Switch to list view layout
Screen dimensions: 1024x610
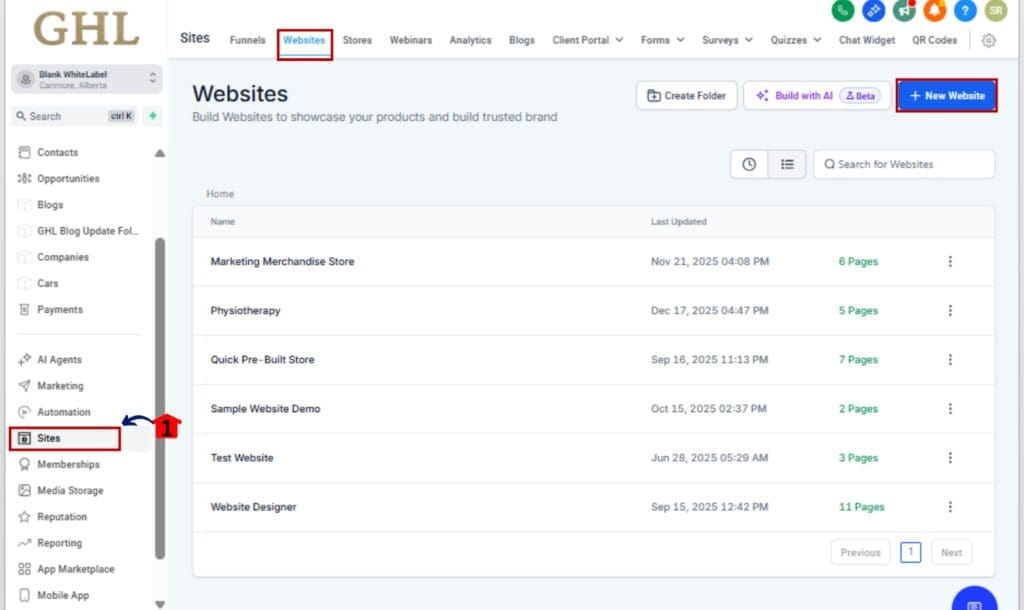click(787, 164)
